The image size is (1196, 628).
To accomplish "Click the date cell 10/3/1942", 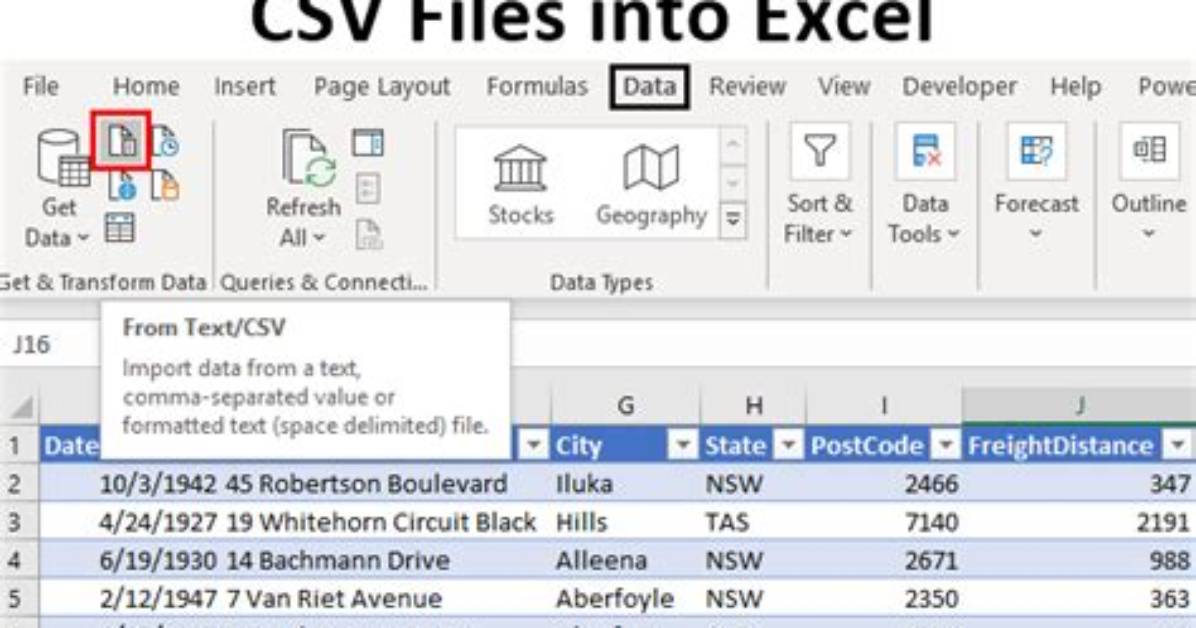I will click(x=130, y=484).
